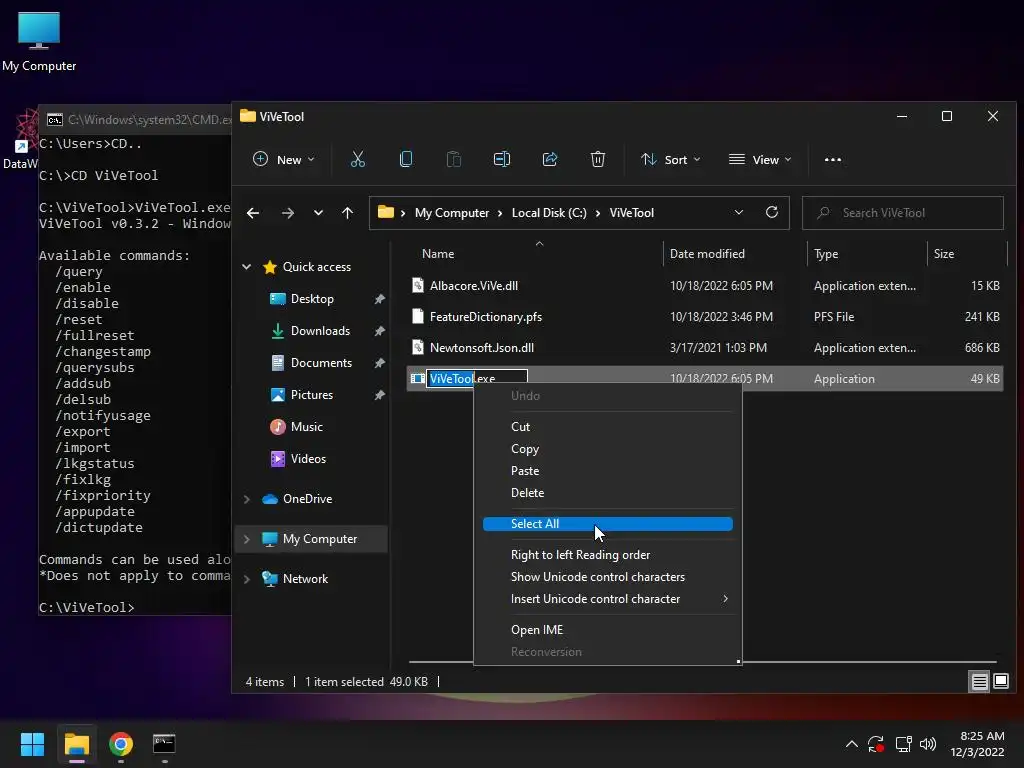Open recent locations dropdown arrow
Image resolution: width=1024 pixels, height=768 pixels.
tap(318, 213)
